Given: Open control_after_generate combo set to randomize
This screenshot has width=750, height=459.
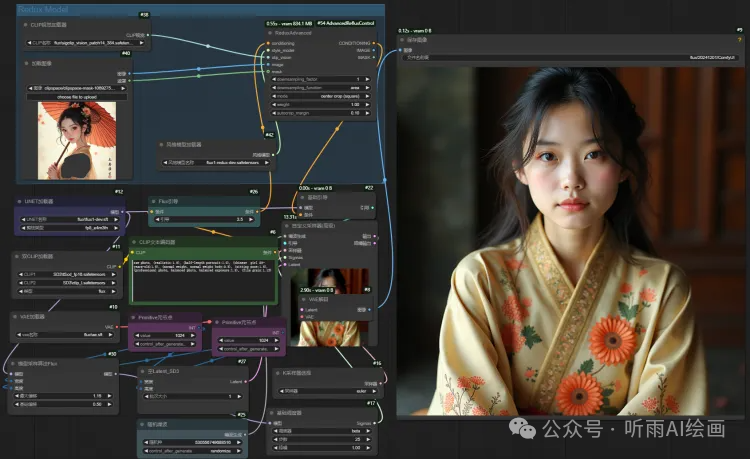Looking at the screenshot, I should click(x=192, y=451).
